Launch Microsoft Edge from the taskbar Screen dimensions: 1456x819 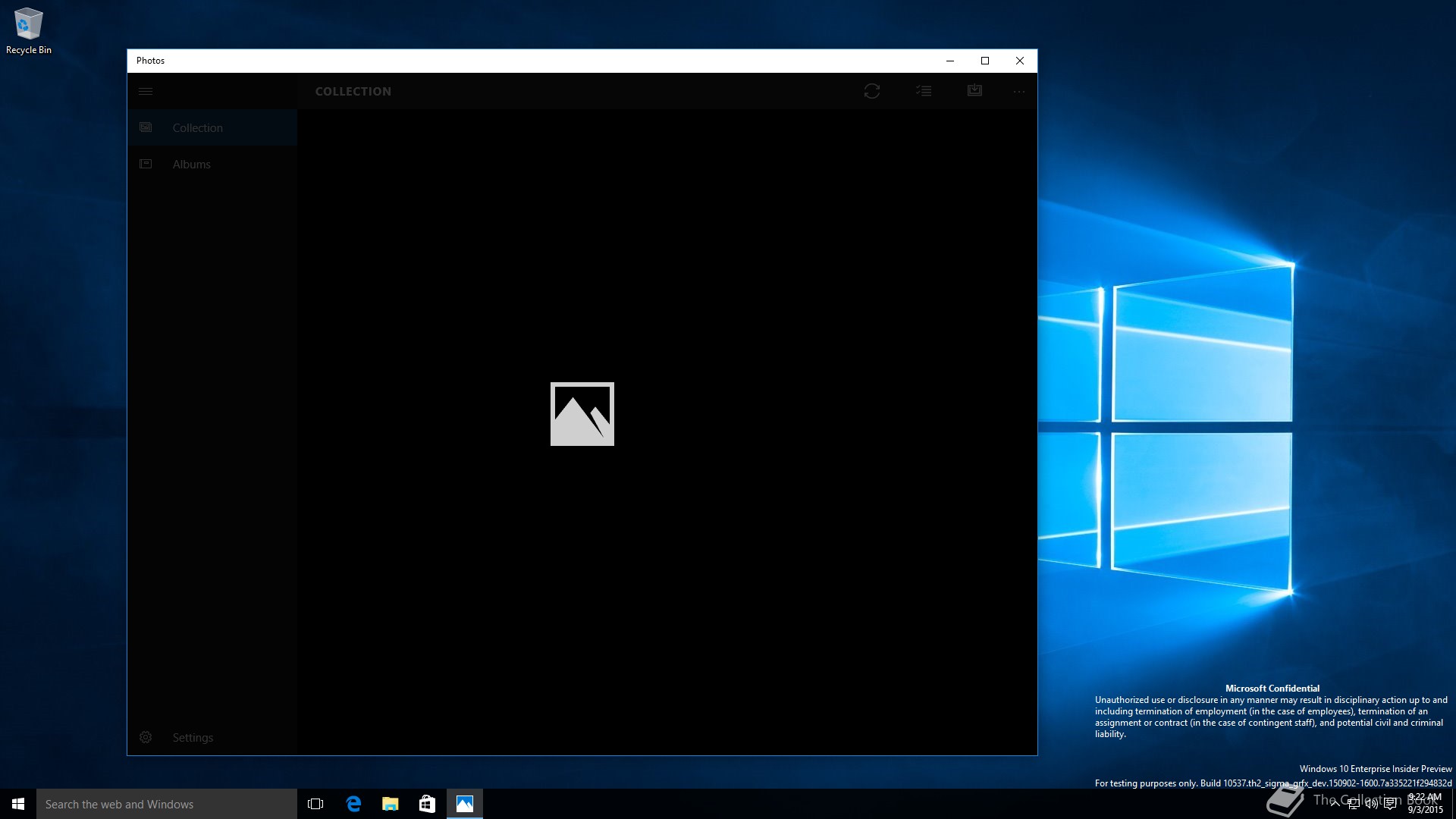point(353,804)
